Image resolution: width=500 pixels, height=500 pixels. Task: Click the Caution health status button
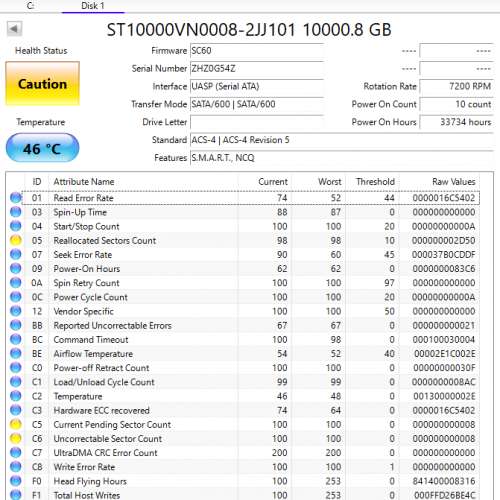(42, 84)
